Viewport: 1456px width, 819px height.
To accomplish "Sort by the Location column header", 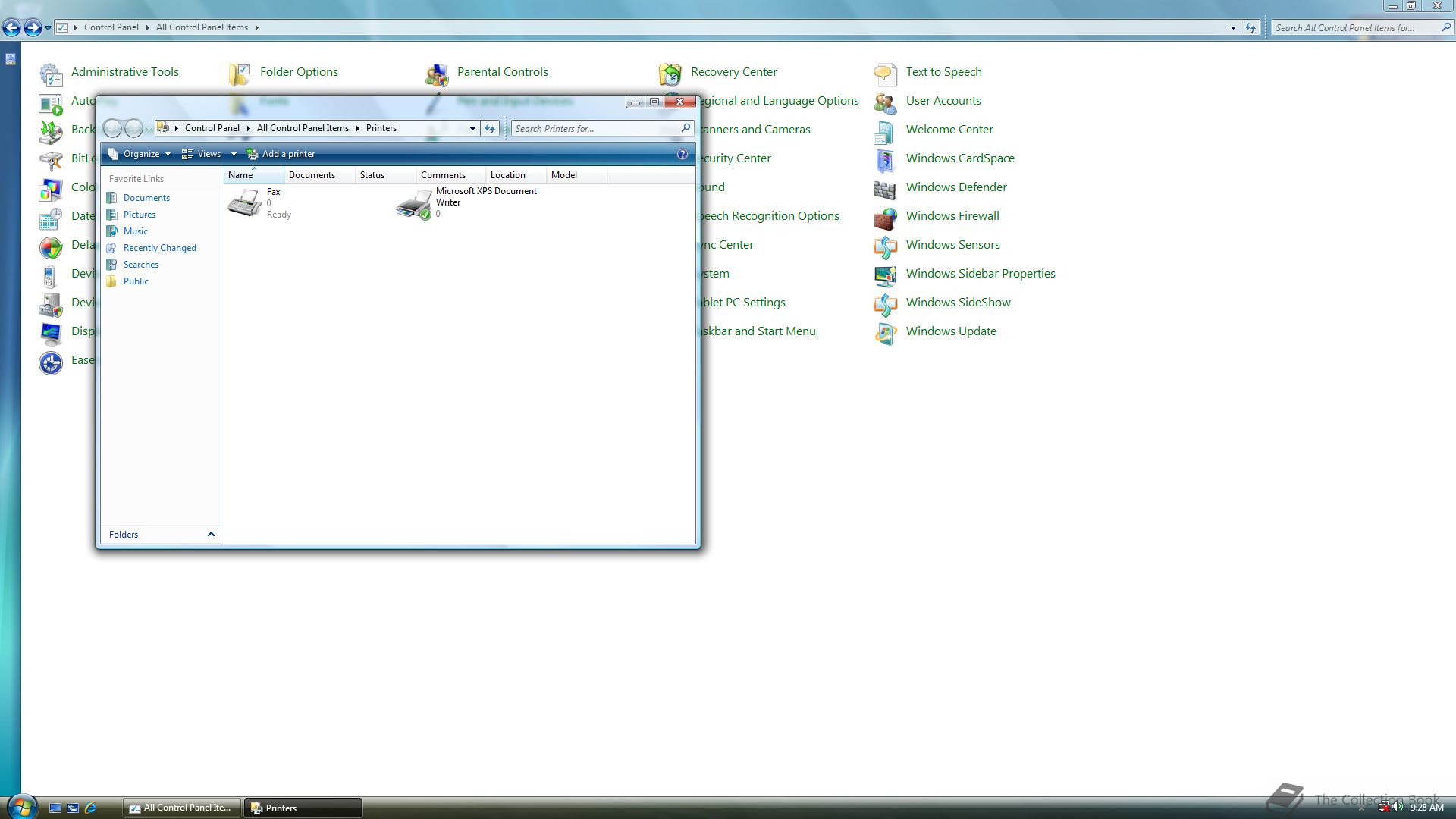I will click(x=516, y=175).
